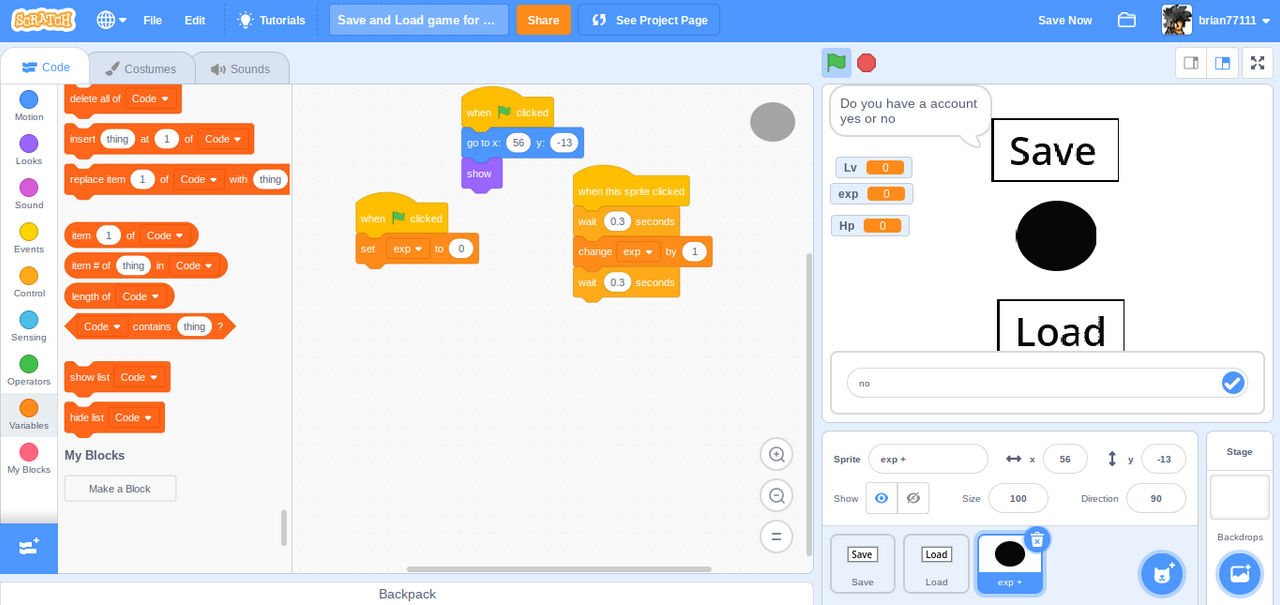
Task: Submit the answer with the check button
Action: click(1233, 383)
